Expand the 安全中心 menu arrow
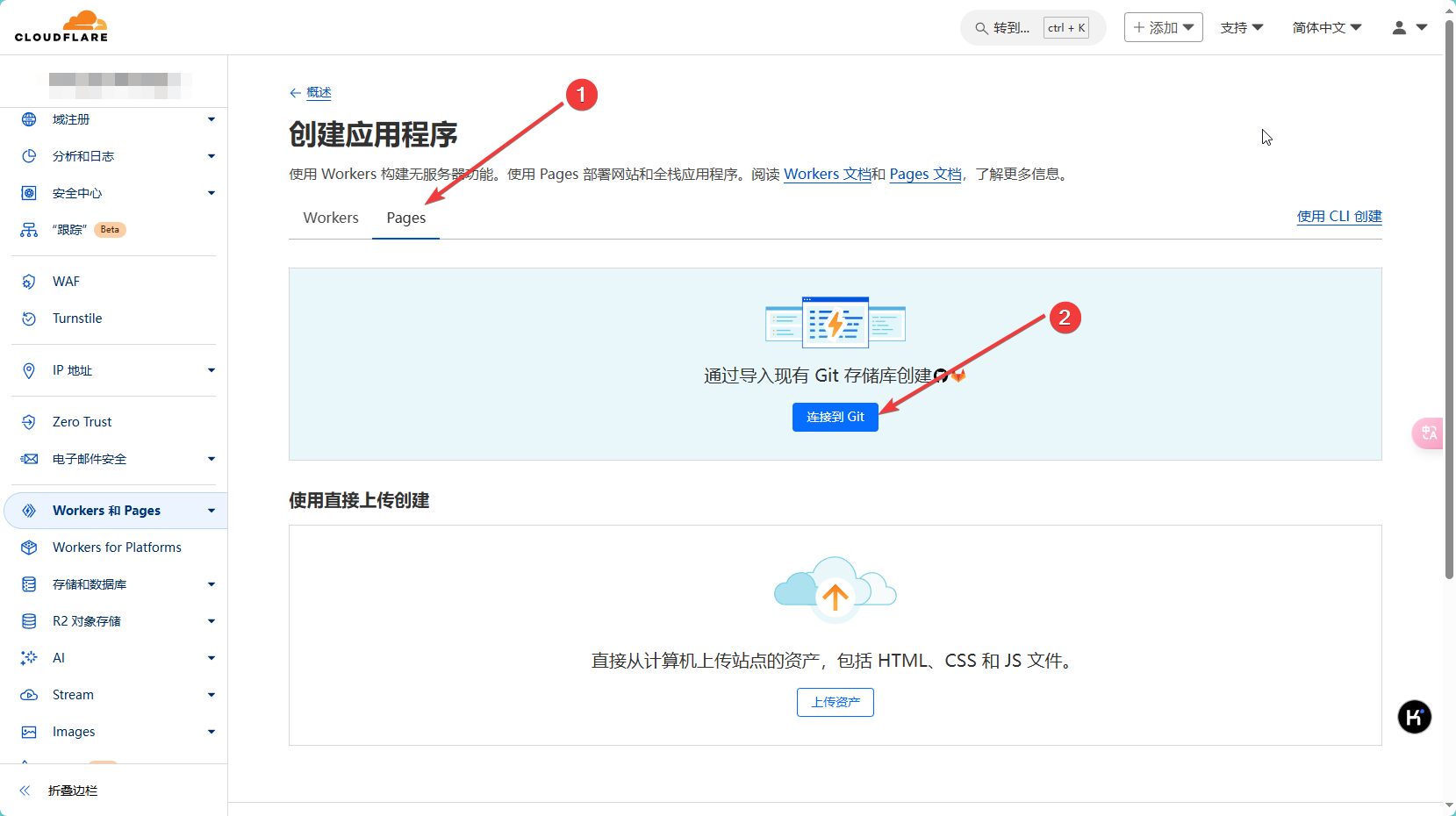This screenshot has height=816, width=1456. (x=212, y=193)
